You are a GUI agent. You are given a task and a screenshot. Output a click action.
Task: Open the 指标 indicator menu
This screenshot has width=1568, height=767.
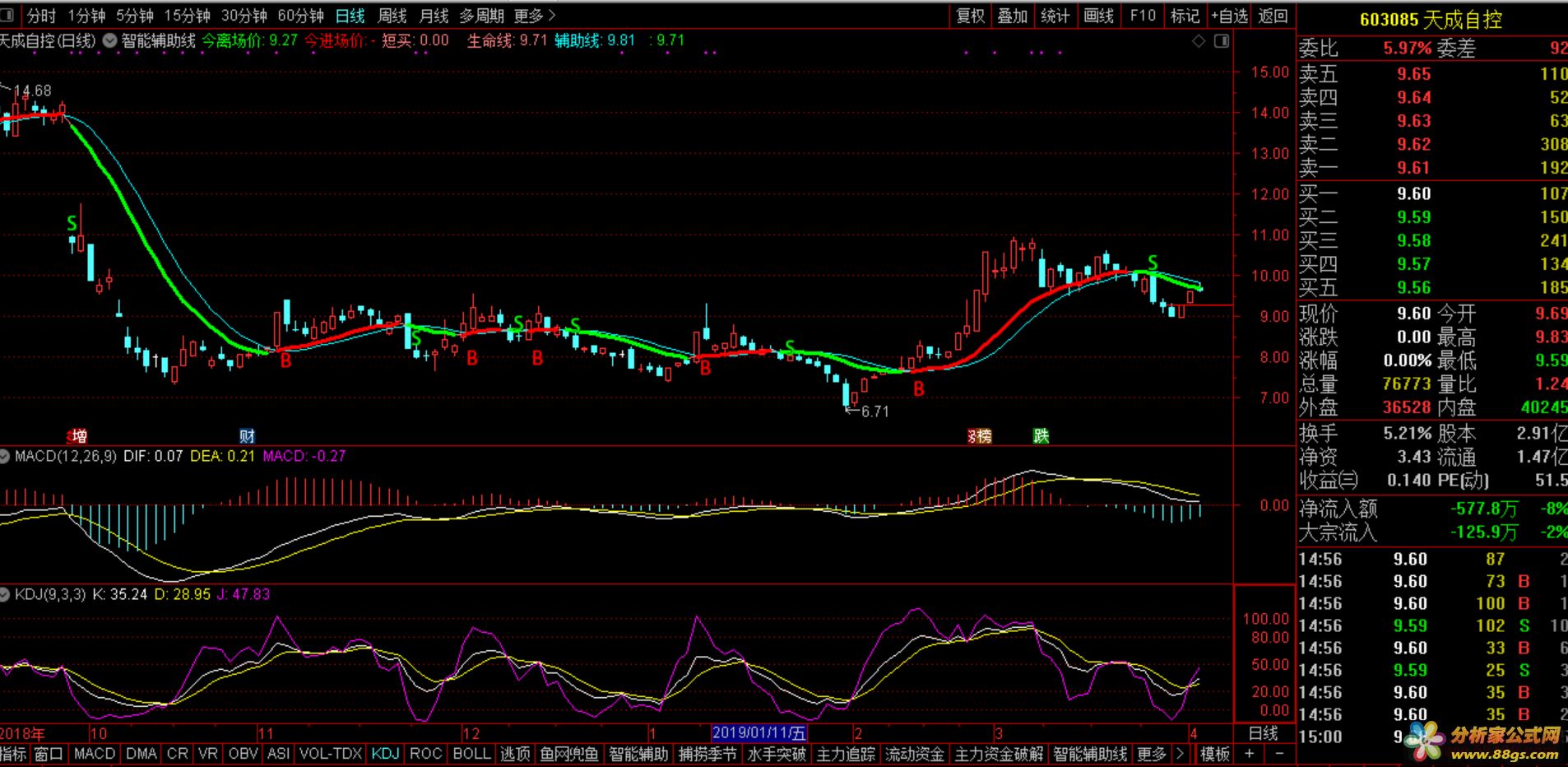pos(14,754)
